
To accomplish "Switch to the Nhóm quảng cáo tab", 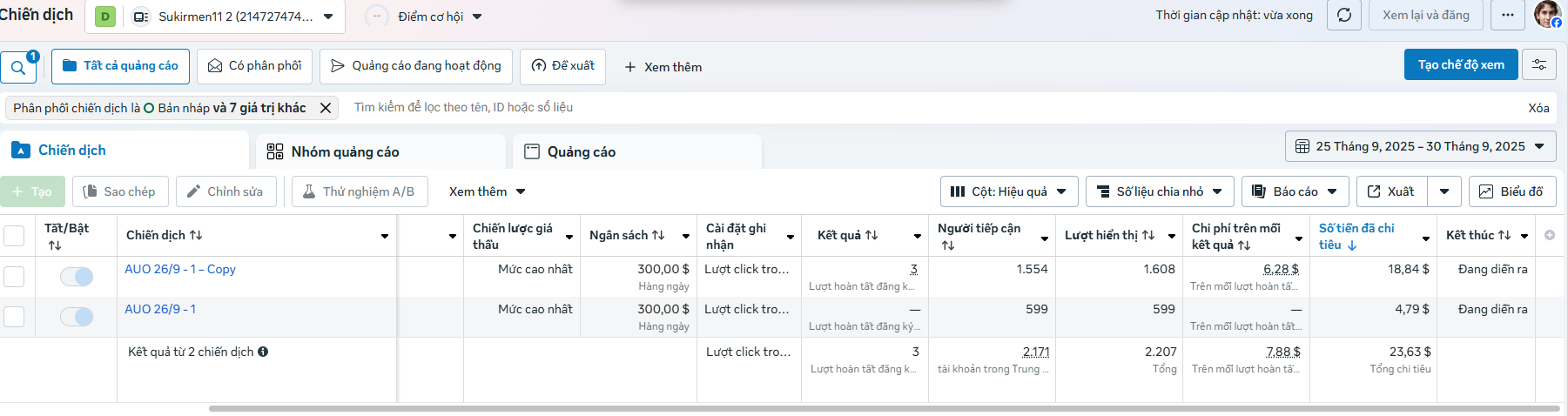I will [345, 151].
